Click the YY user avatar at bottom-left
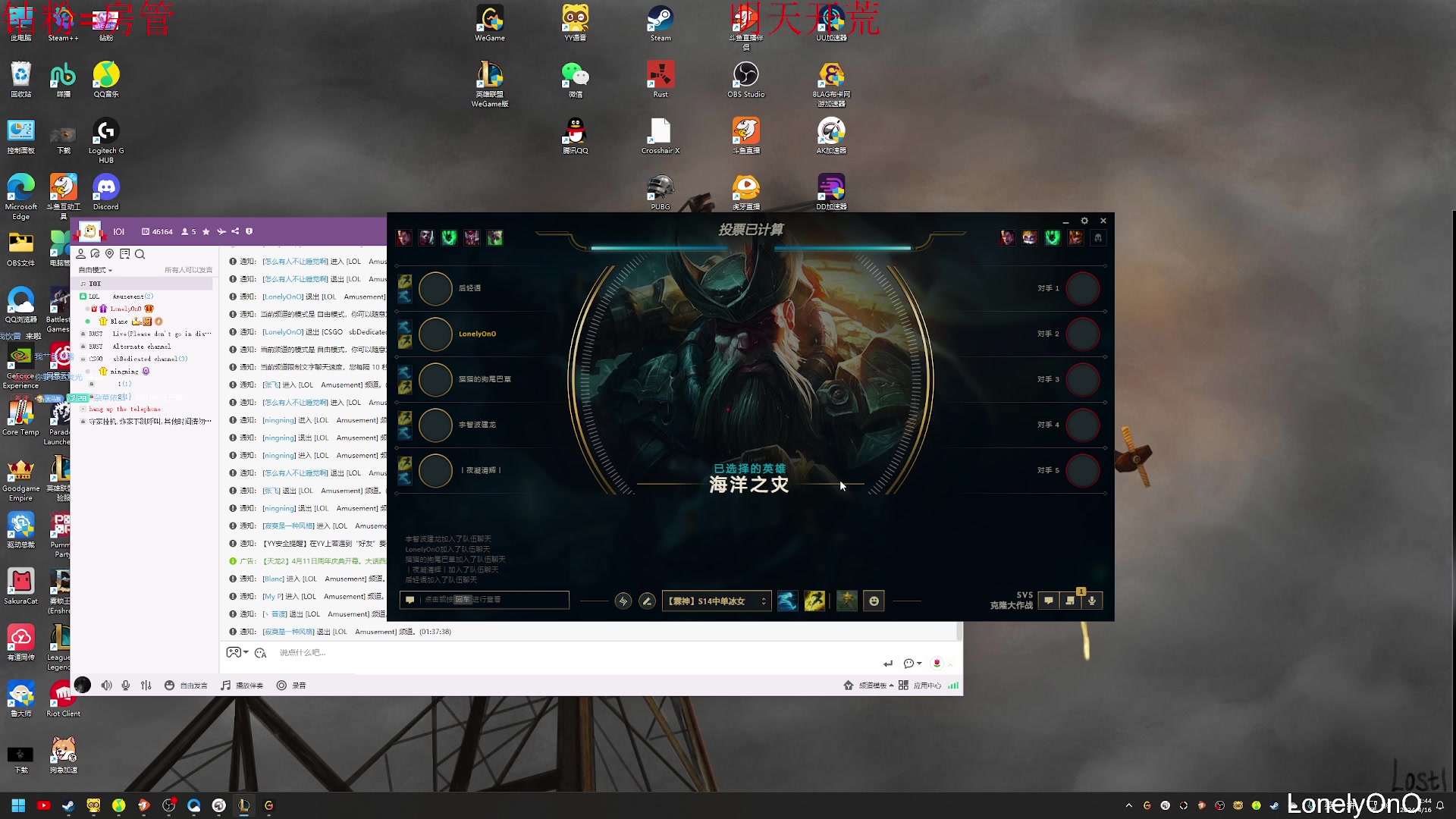Screen dimensions: 1456x819 [83, 686]
